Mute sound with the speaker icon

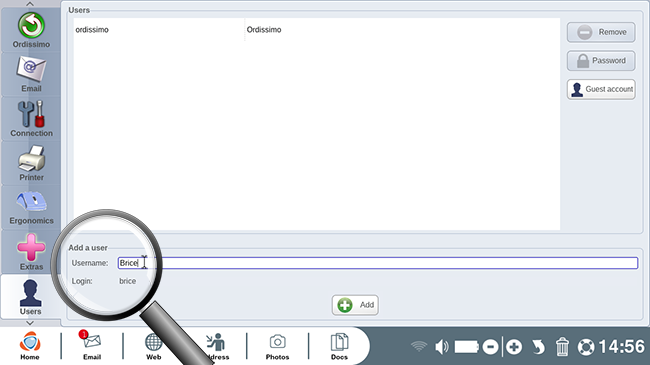tap(441, 347)
